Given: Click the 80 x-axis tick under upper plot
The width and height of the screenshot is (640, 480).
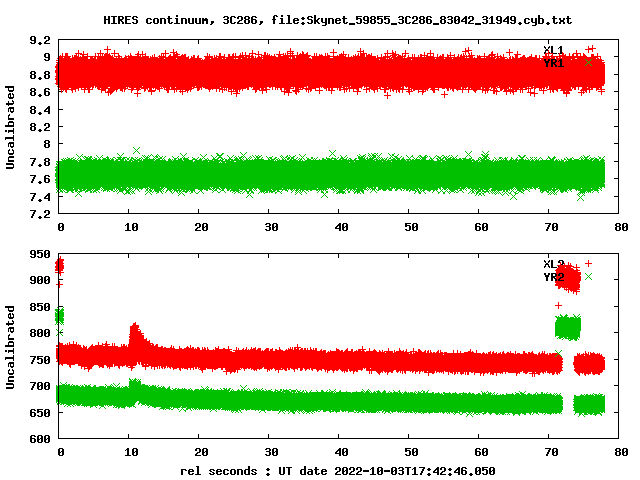Looking at the screenshot, I should (x=621, y=227).
